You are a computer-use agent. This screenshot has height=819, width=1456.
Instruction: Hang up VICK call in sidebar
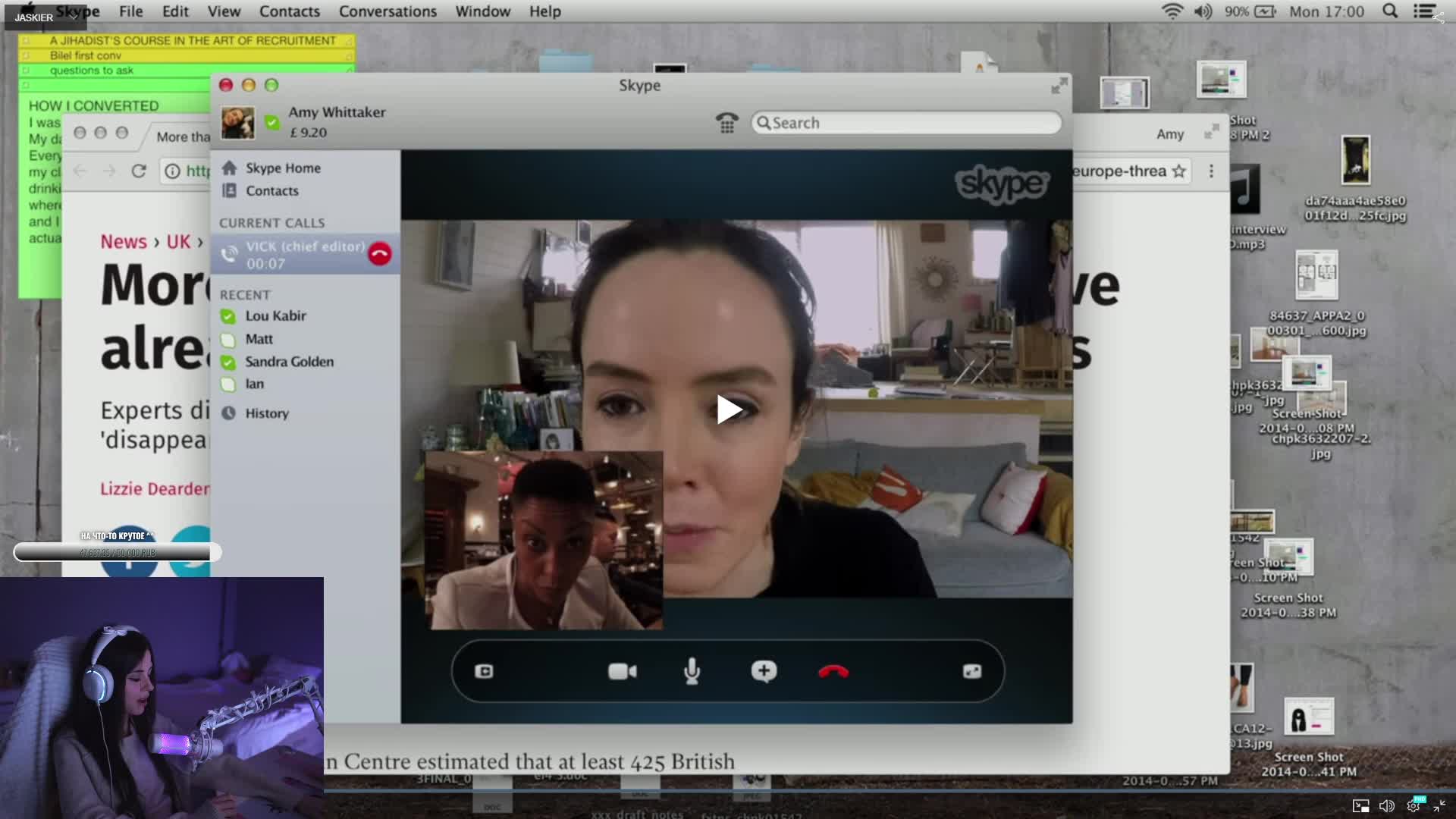tap(380, 254)
